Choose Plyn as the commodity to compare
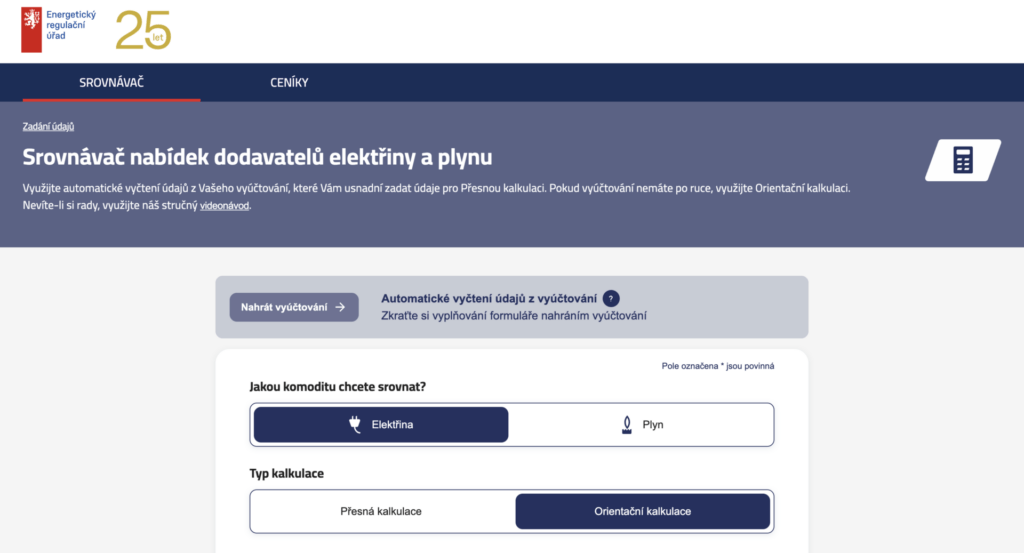The width and height of the screenshot is (1024, 553). pyautogui.click(x=642, y=425)
